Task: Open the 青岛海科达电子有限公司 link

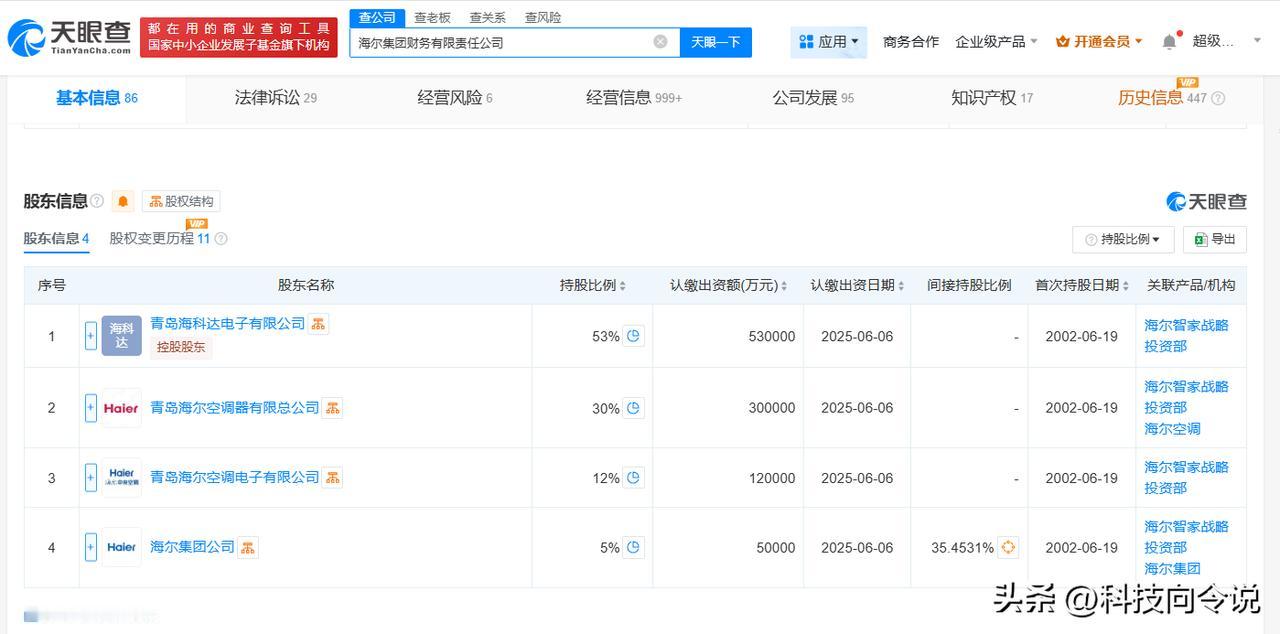Action: (228, 323)
